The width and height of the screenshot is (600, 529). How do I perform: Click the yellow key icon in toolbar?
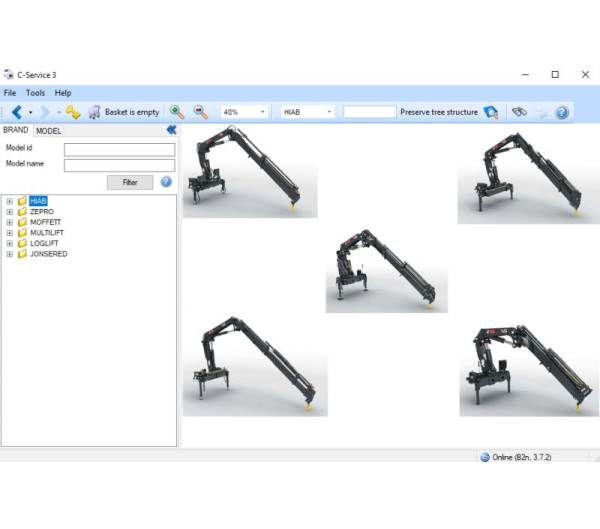pos(73,112)
